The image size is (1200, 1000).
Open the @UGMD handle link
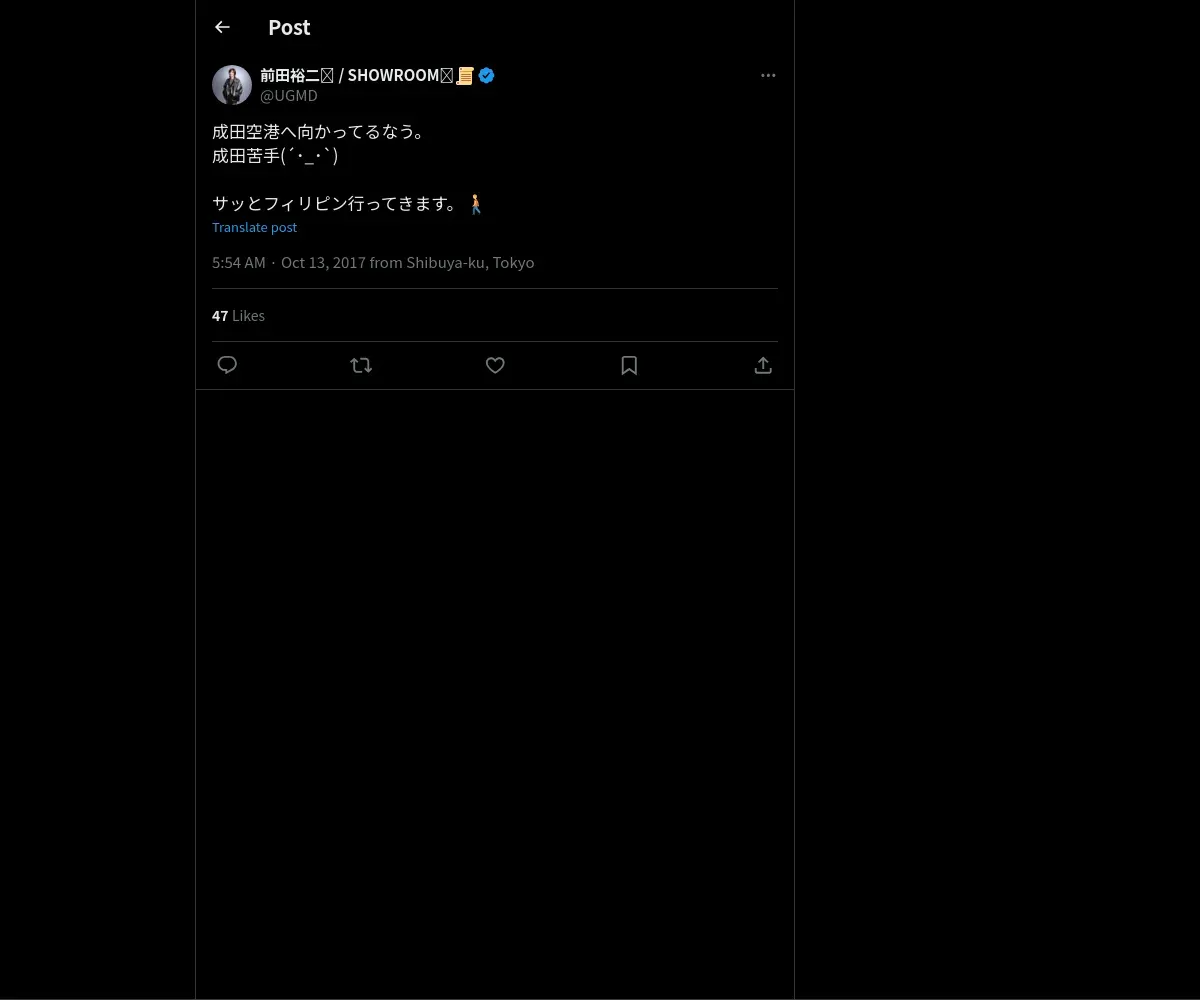[289, 95]
